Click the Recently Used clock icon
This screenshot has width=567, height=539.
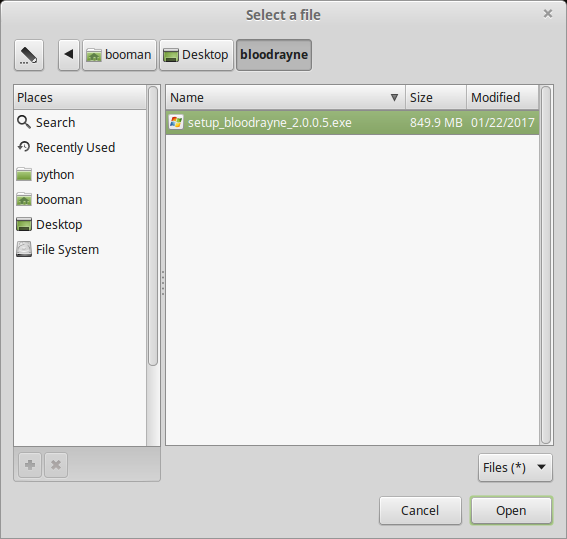click(x=24, y=147)
